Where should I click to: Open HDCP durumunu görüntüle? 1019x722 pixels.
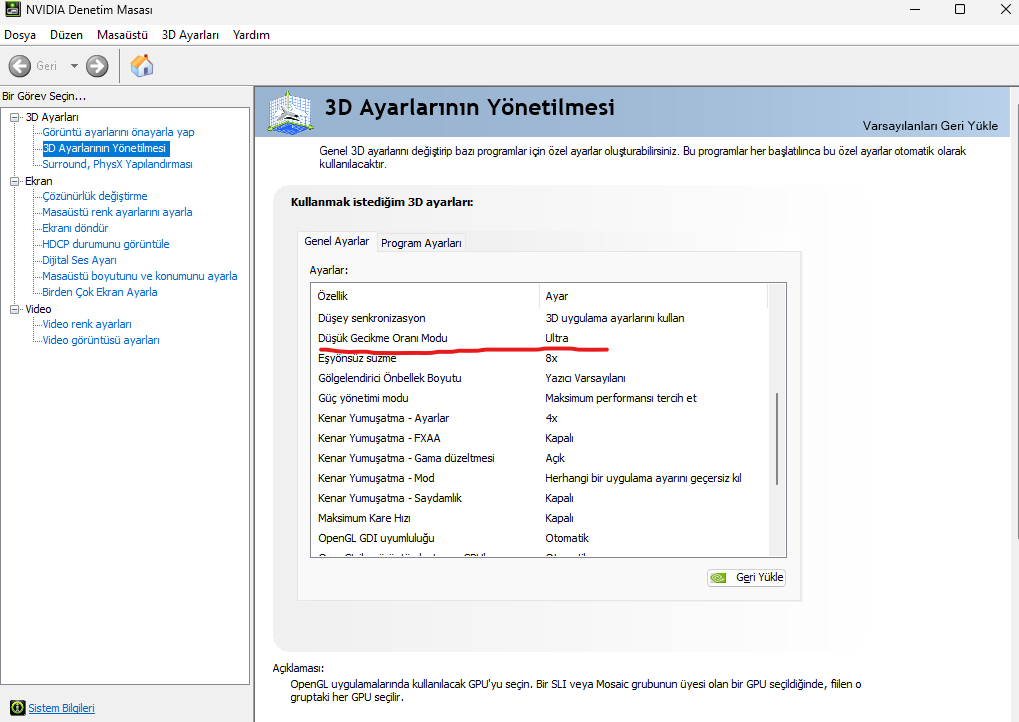(x=106, y=244)
